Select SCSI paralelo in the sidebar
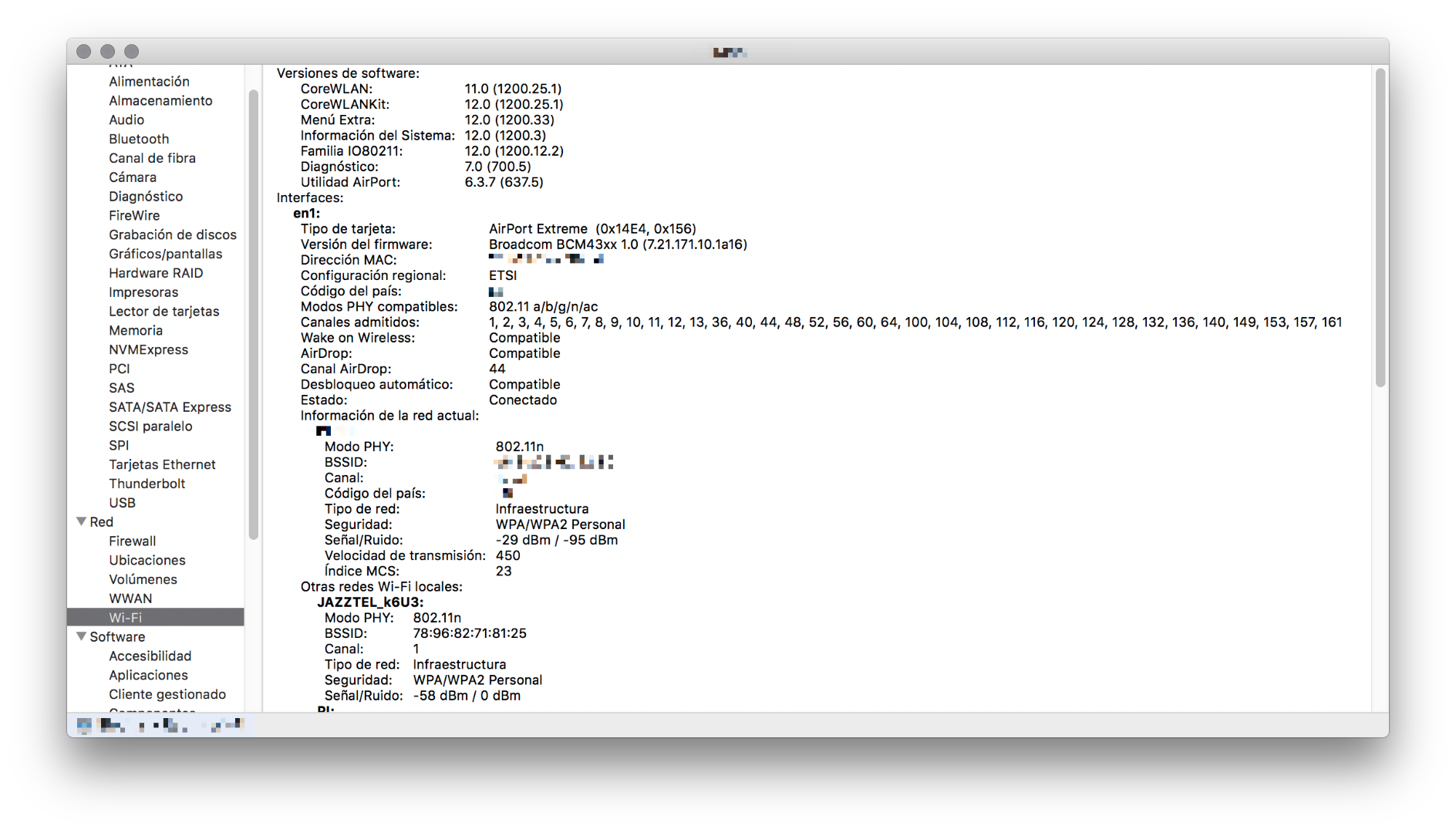The image size is (1456, 833). pyautogui.click(x=150, y=427)
